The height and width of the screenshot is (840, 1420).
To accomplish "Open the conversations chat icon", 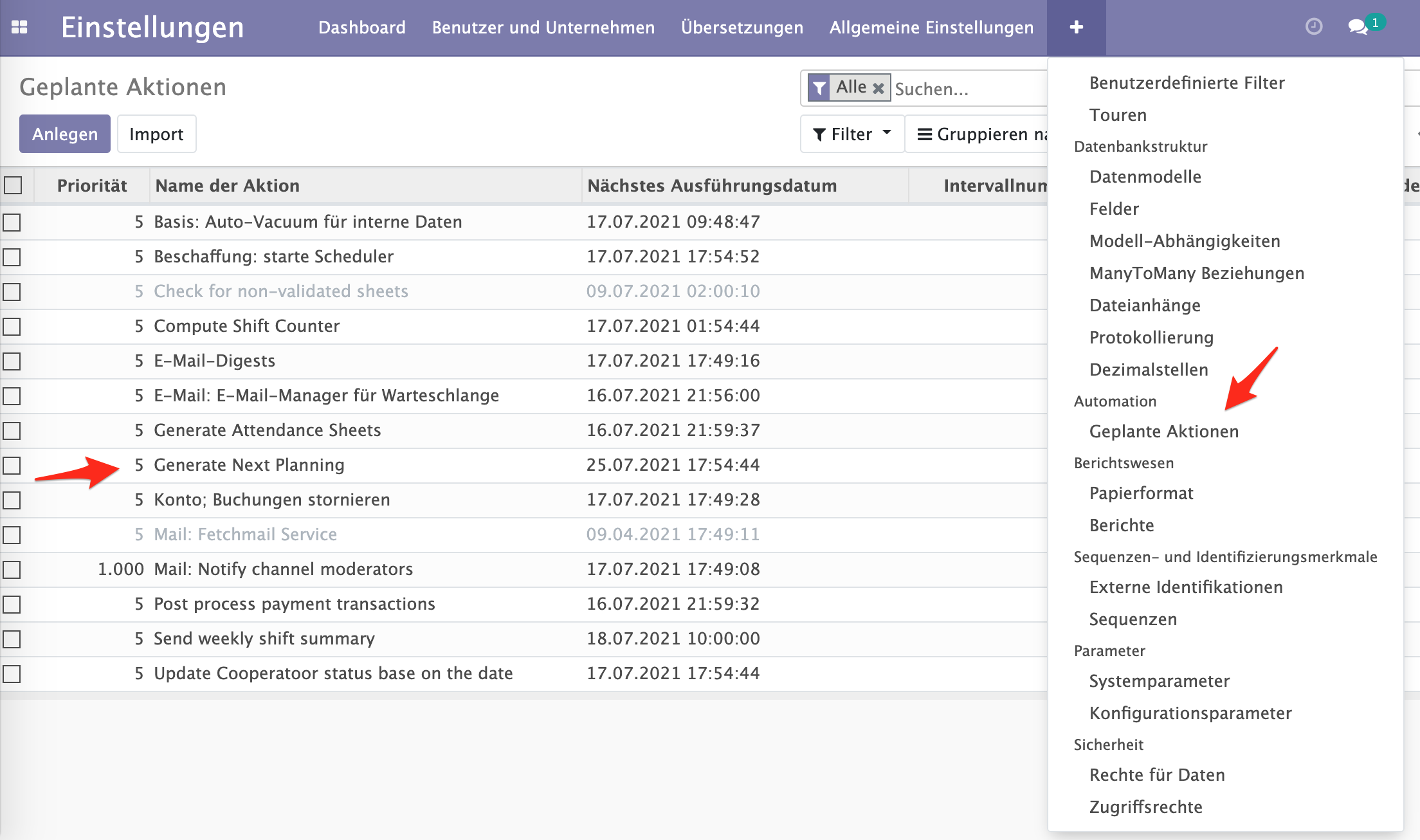I will (1358, 27).
